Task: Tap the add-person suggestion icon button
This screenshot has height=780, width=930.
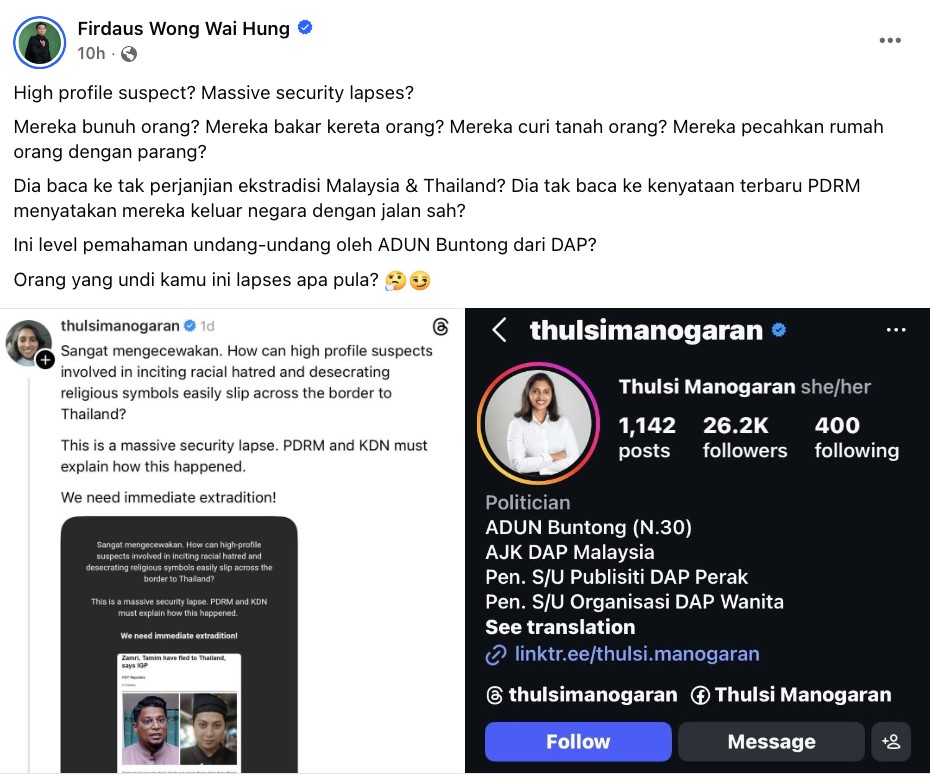Action: [x=890, y=741]
